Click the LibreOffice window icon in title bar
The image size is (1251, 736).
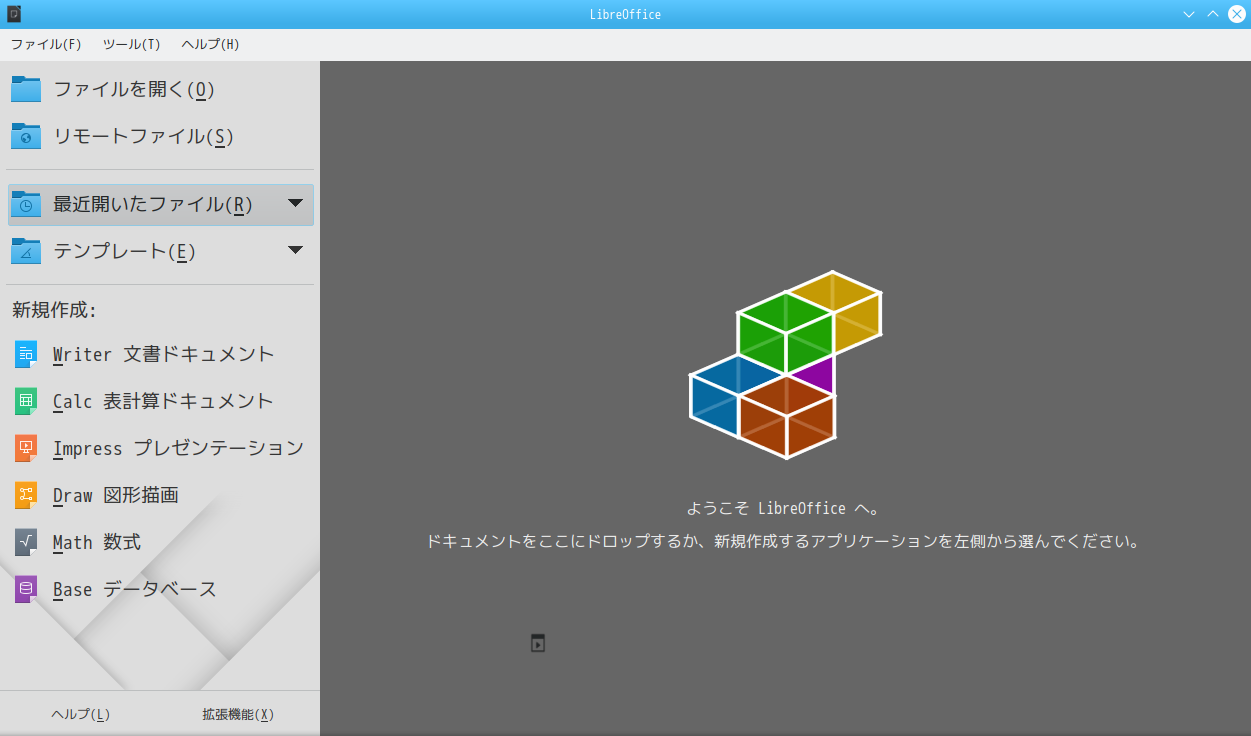pyautogui.click(x=14, y=14)
